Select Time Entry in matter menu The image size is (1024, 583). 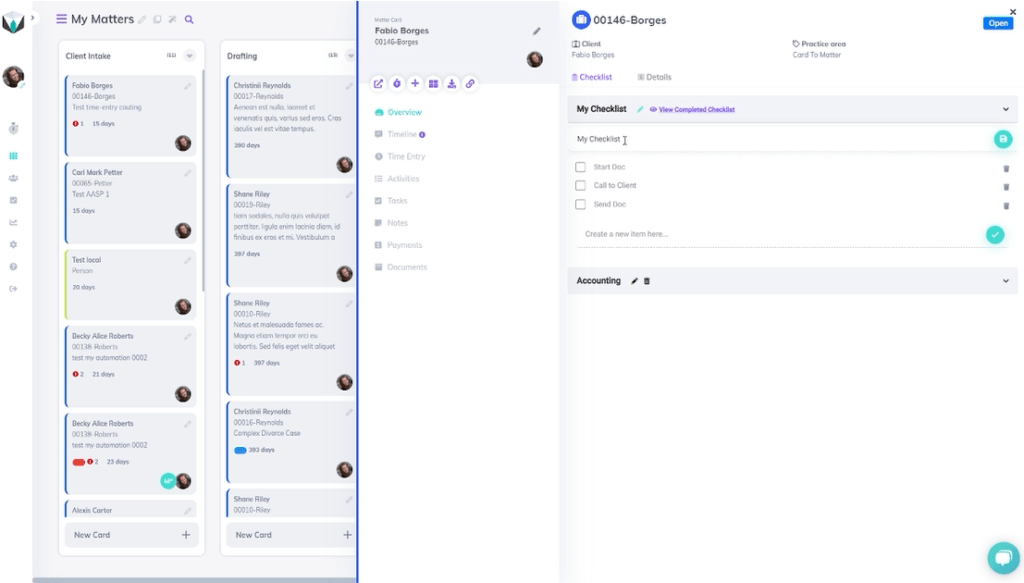pos(406,157)
